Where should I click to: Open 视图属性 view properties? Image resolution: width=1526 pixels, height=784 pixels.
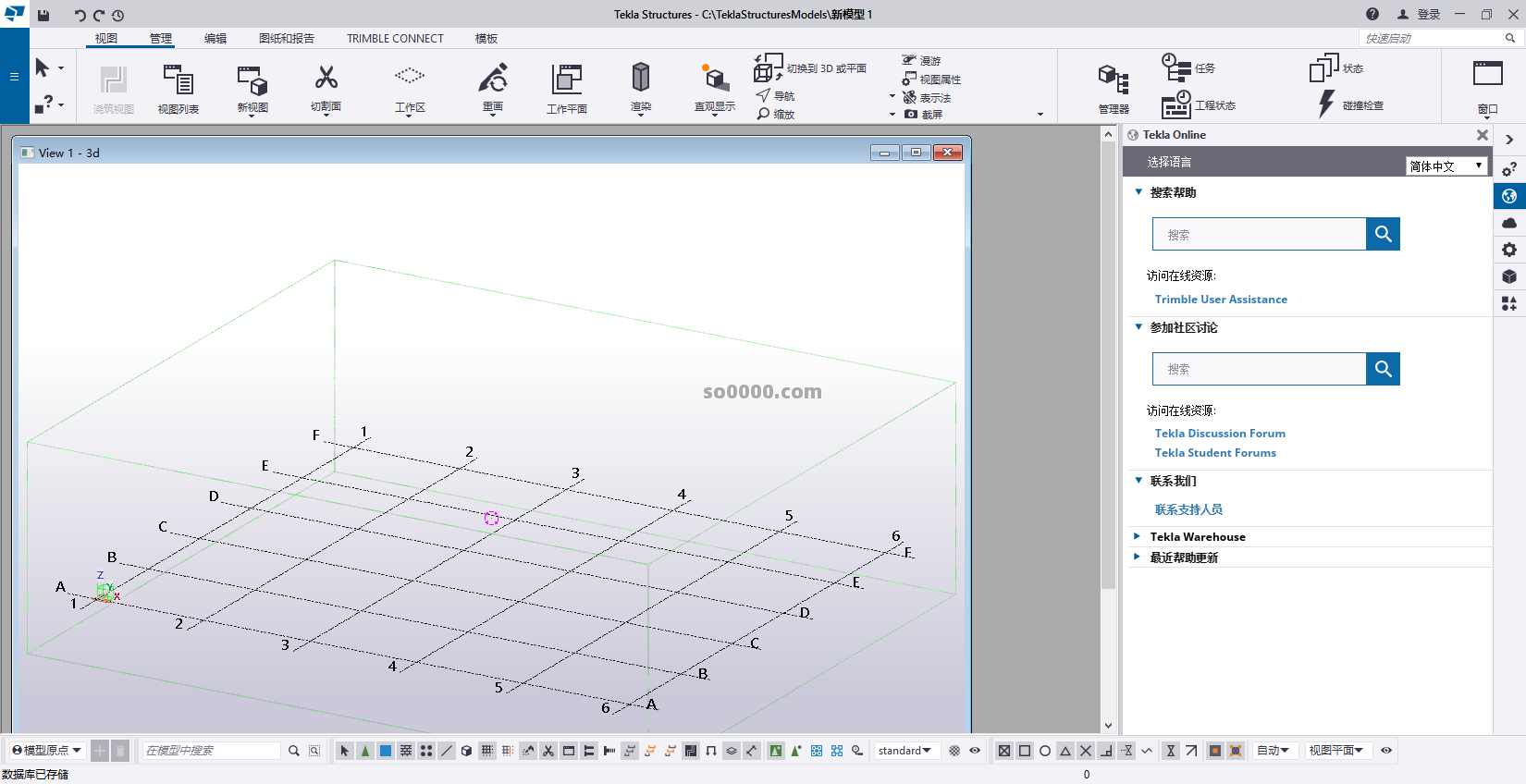coord(931,80)
